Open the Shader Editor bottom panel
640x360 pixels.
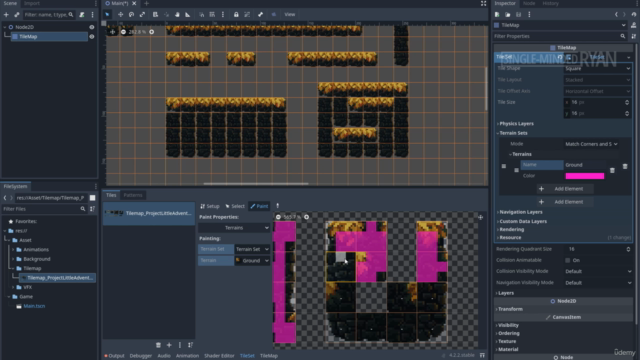[219, 356]
